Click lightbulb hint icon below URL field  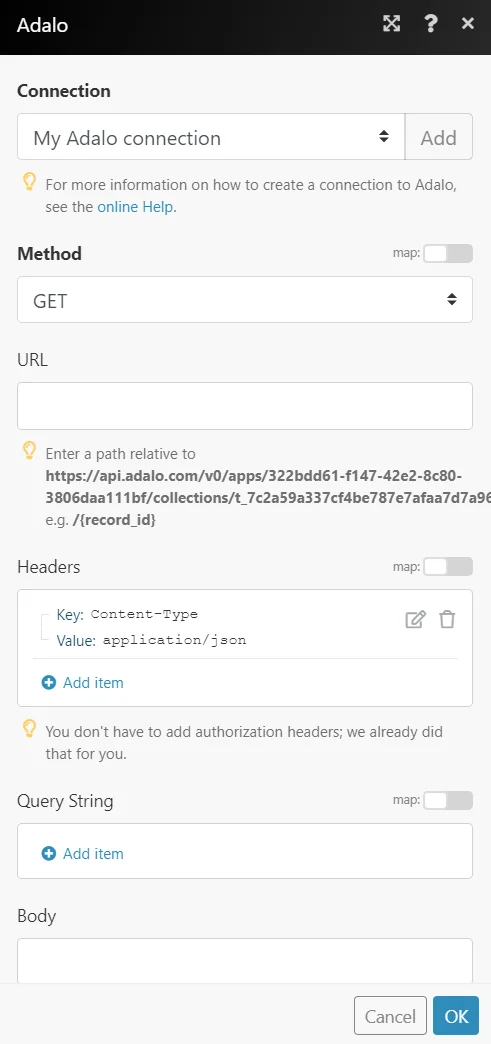point(29,451)
